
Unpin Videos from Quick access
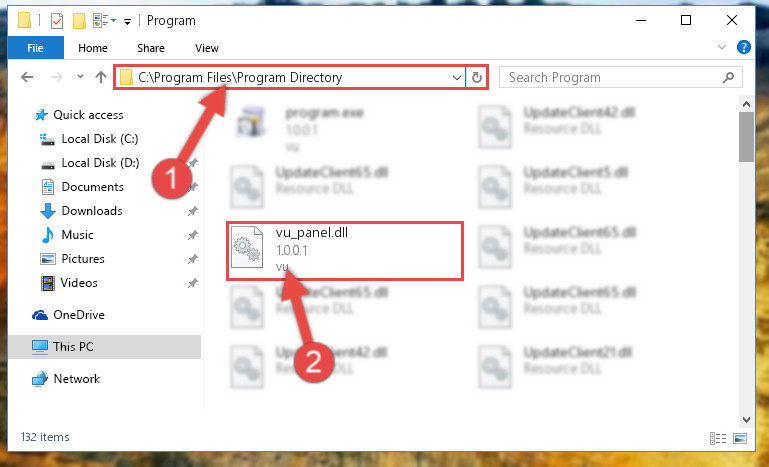coord(192,283)
